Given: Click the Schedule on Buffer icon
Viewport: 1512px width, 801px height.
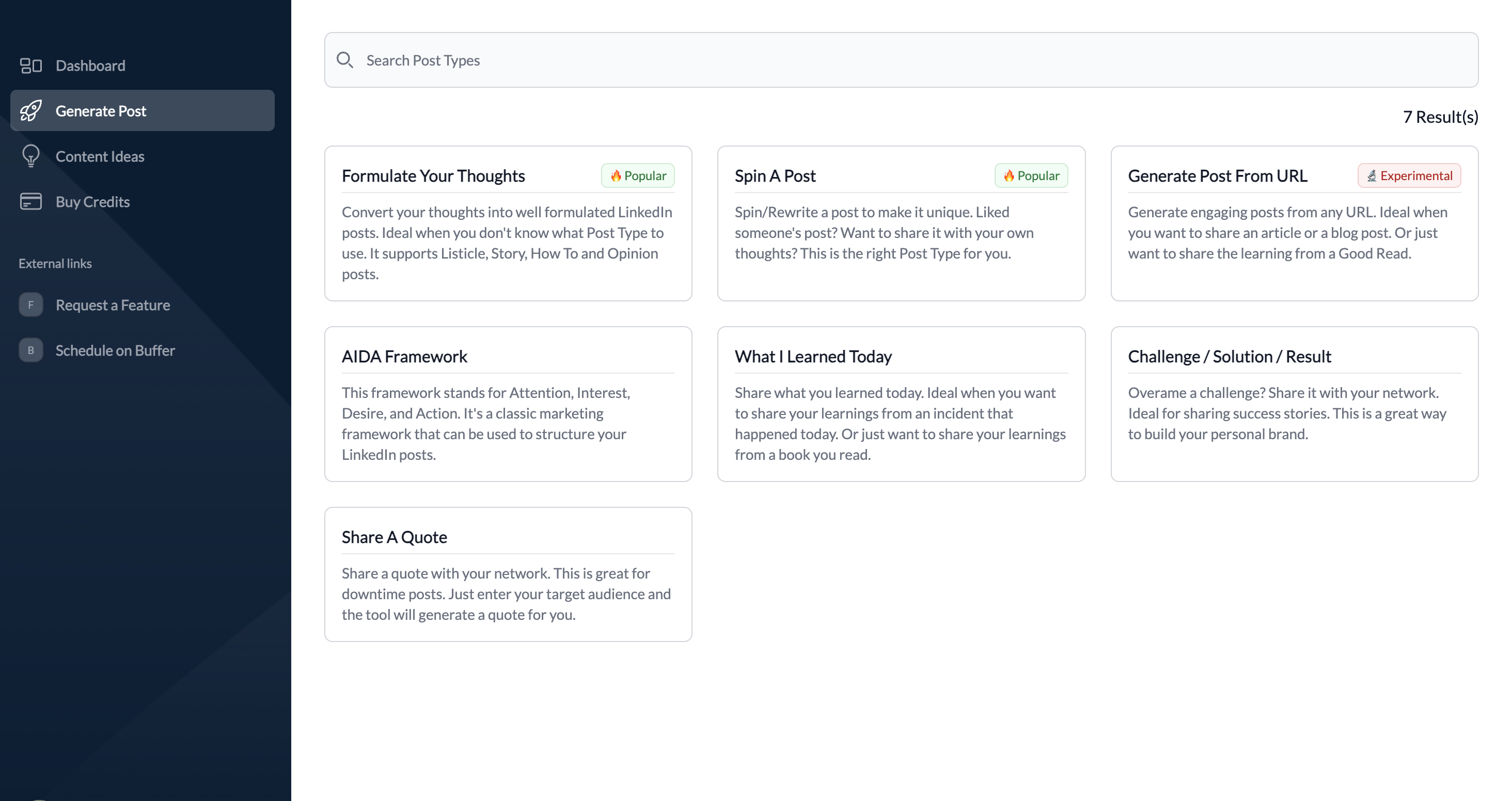Looking at the screenshot, I should pyautogui.click(x=30, y=350).
